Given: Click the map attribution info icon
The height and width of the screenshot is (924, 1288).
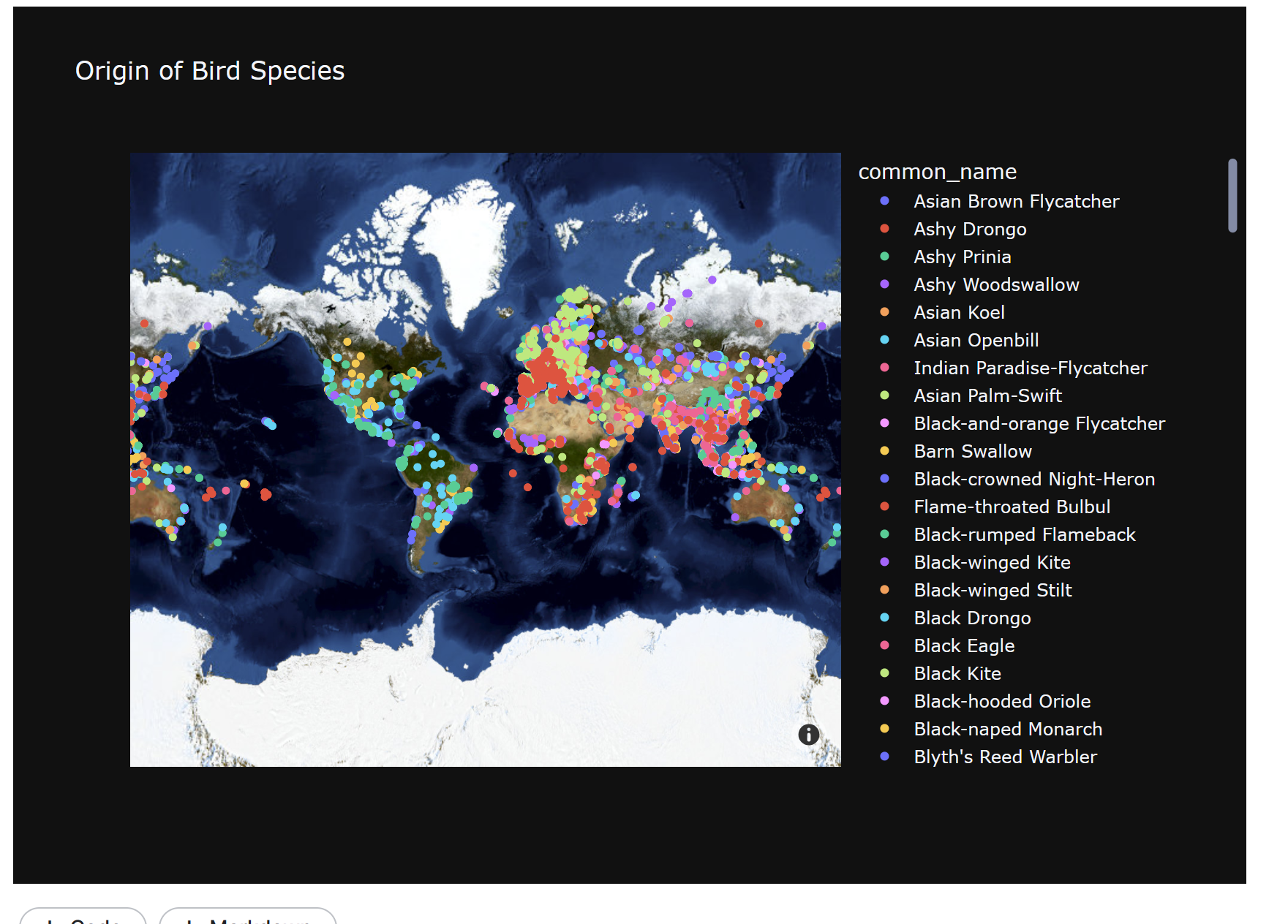Looking at the screenshot, I should 808,735.
